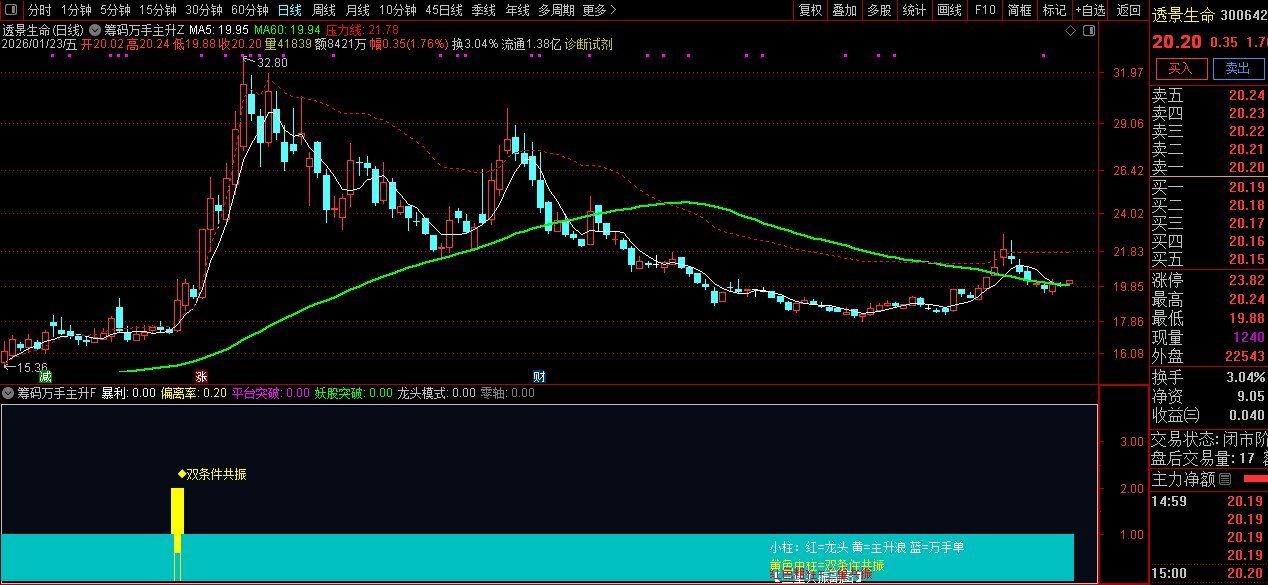Open the 画线 drawing tools
The width and height of the screenshot is (1268, 585).
950,10
